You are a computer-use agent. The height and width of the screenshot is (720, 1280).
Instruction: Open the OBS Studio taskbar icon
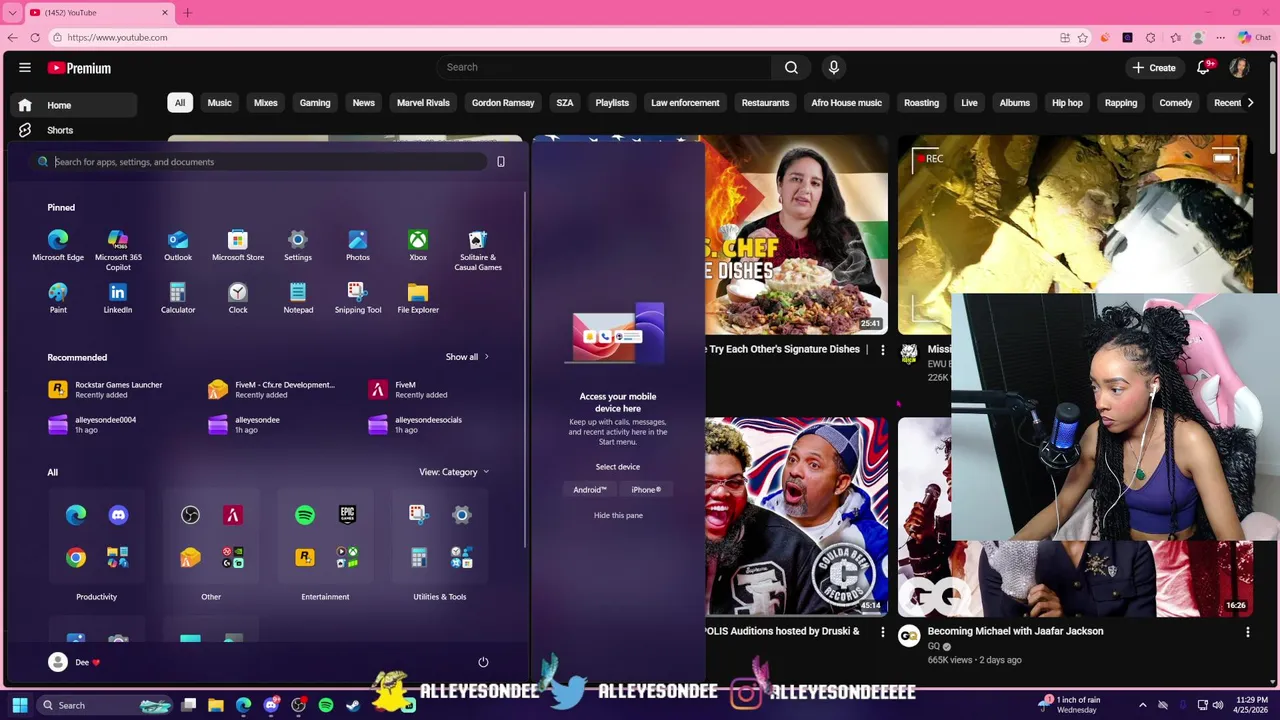[x=298, y=705]
